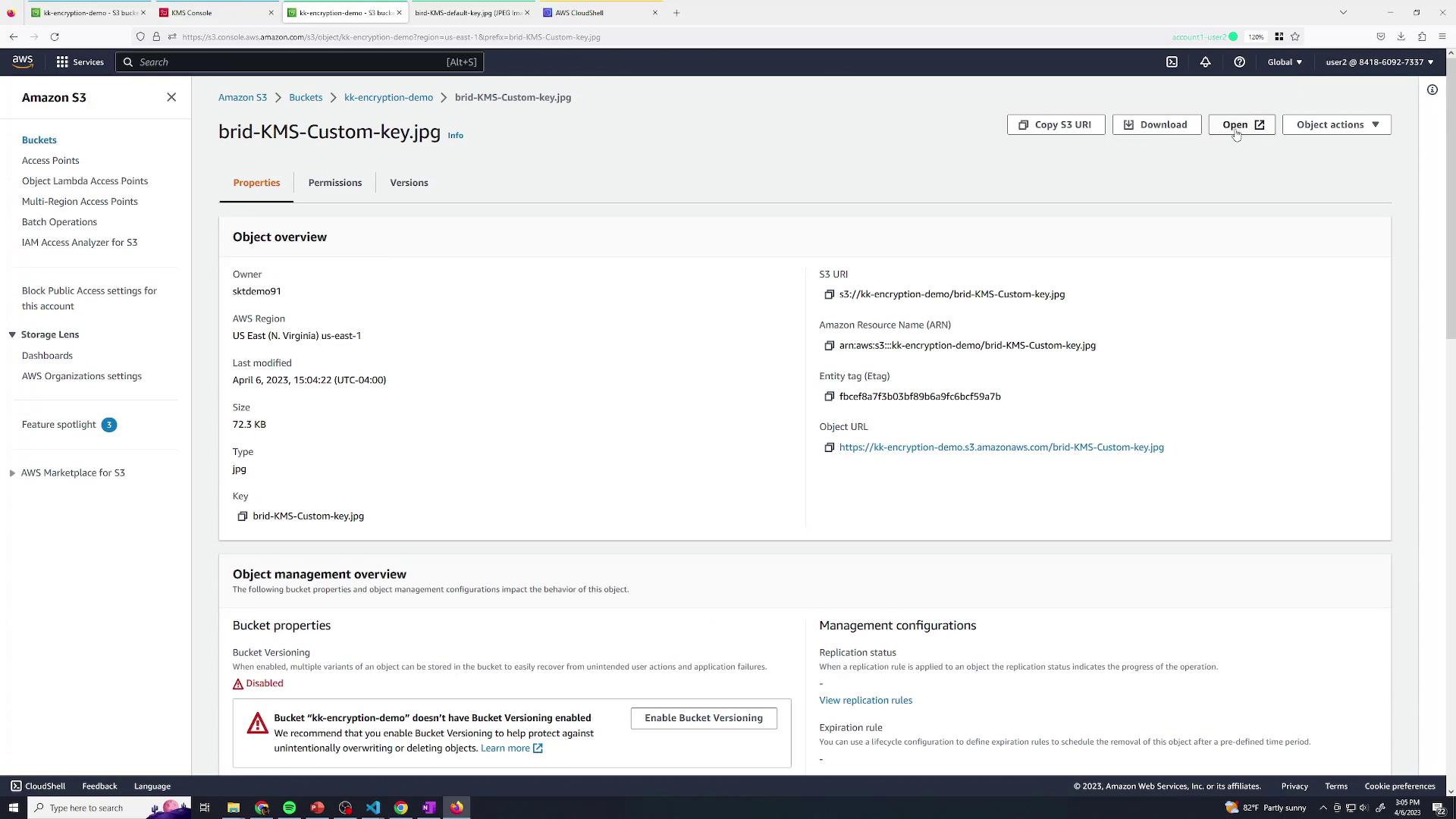Copy the Entity tag Etag icon
This screenshot has height=819, width=1456.
[x=829, y=397]
